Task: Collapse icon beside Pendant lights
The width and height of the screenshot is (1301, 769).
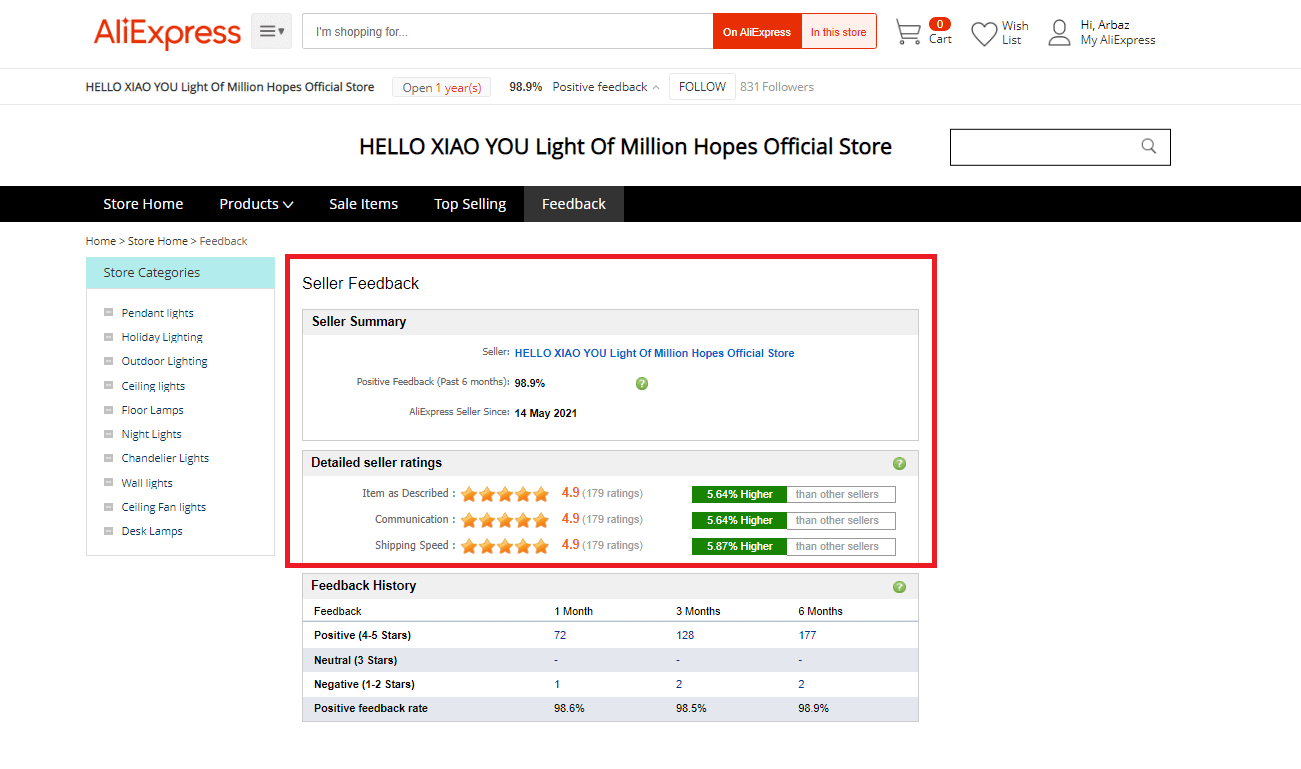Action: click(x=108, y=312)
